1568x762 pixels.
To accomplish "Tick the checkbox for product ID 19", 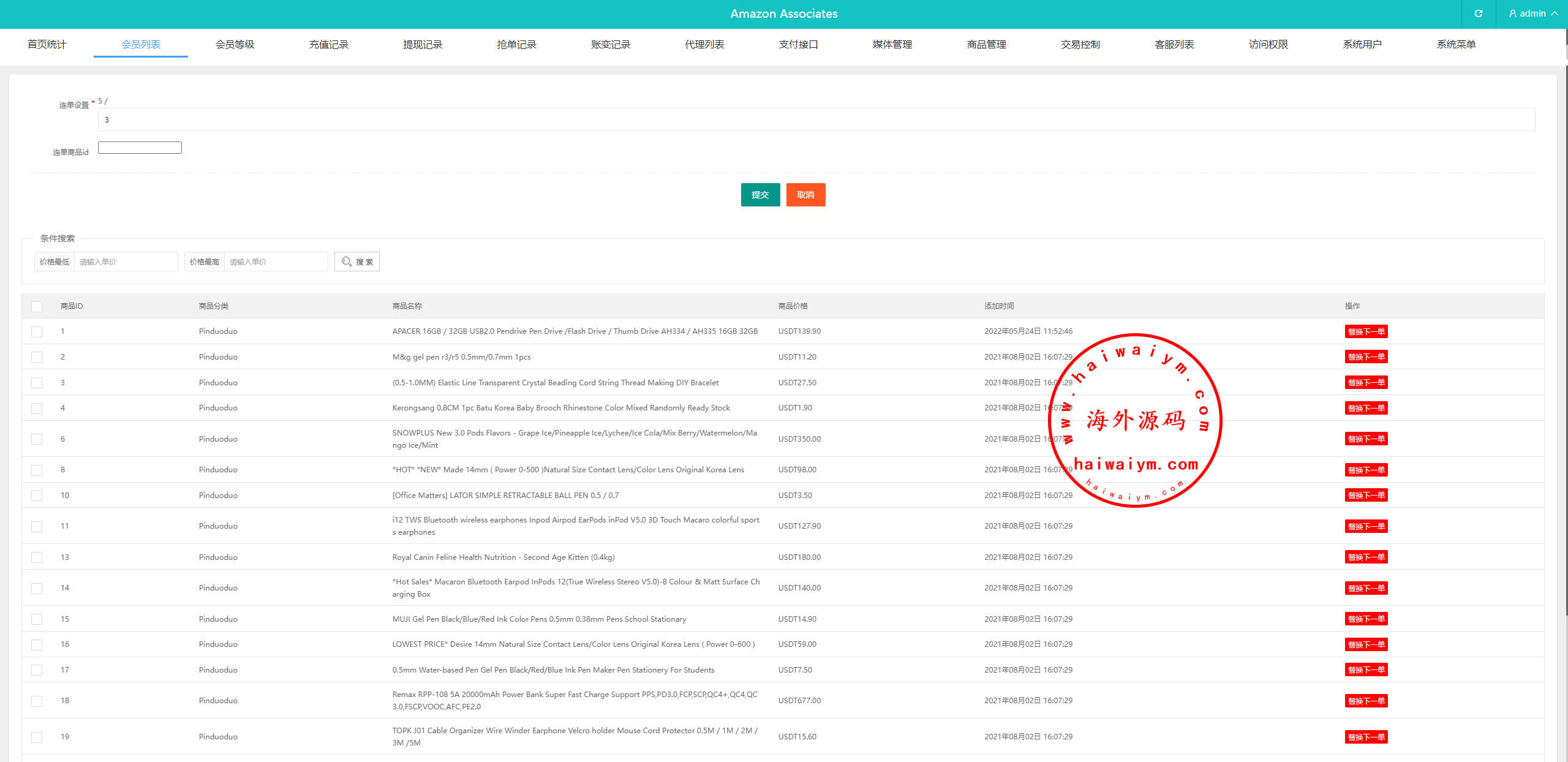I will (x=37, y=737).
